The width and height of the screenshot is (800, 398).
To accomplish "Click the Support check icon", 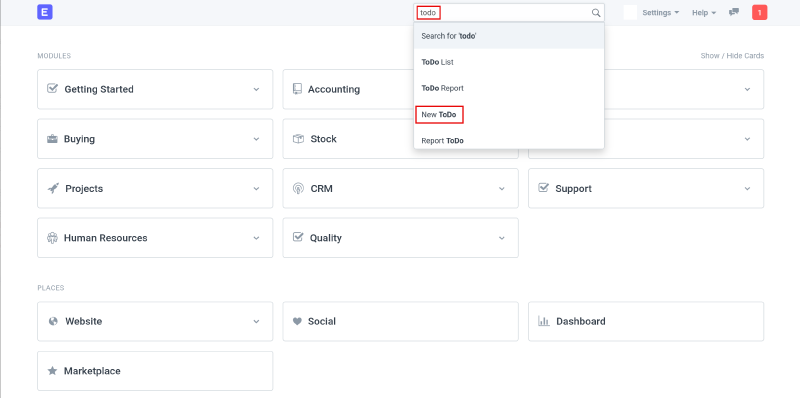I will tap(543, 188).
